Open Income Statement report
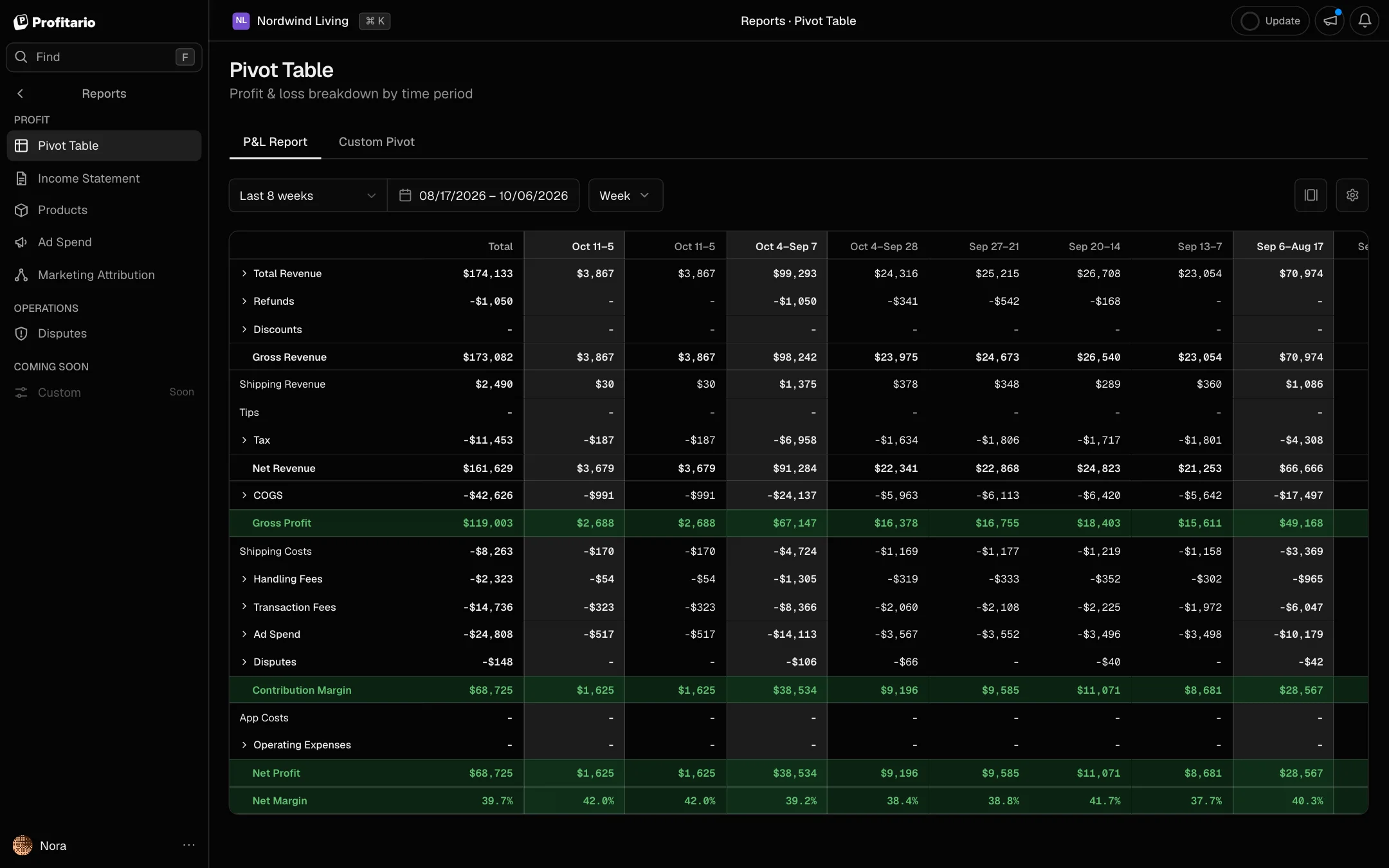Viewport: 1389px width, 868px height. pyautogui.click(x=104, y=178)
